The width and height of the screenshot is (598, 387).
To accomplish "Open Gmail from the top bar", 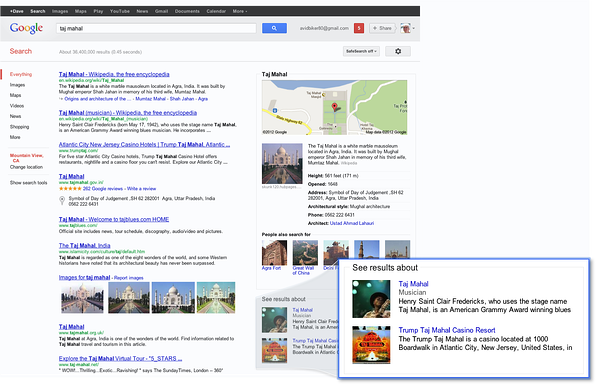I will pyautogui.click(x=161, y=11).
